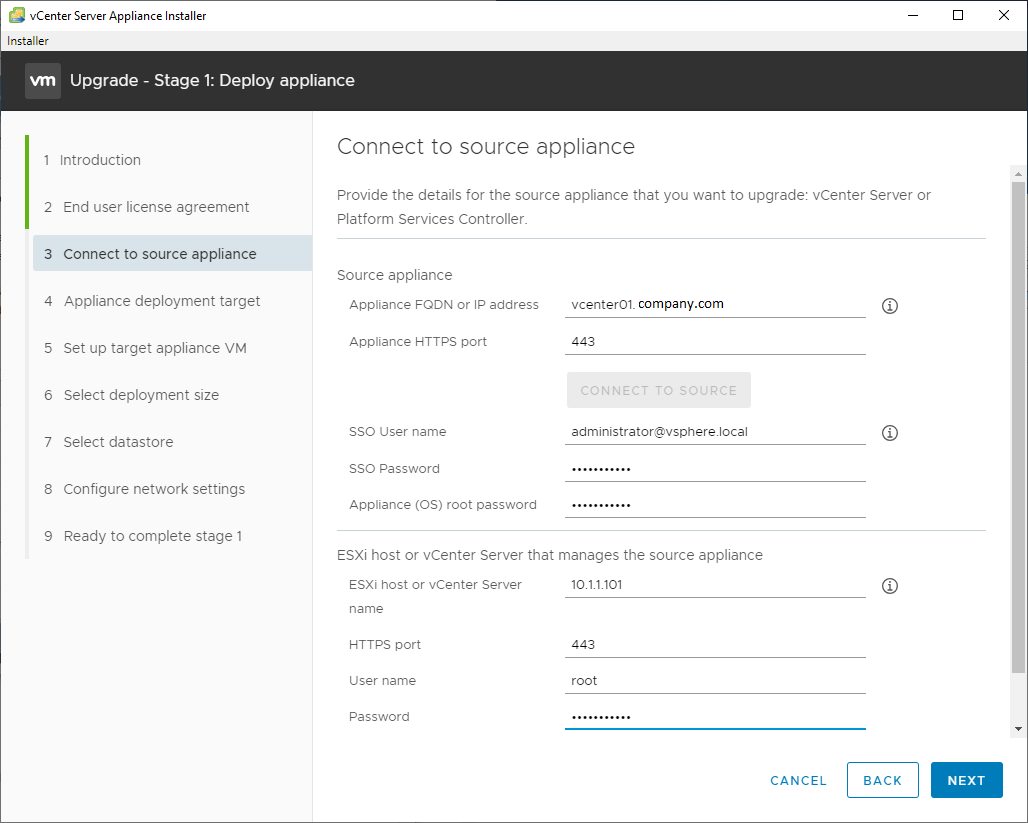Focus the ESXi host or vCenter Server name field
This screenshot has width=1028, height=823.
click(x=715, y=585)
